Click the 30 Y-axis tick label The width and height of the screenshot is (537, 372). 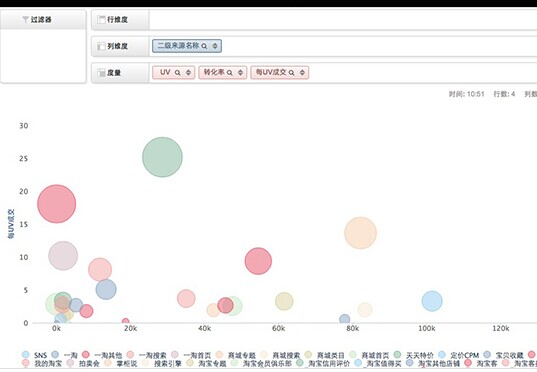pyautogui.click(x=24, y=126)
